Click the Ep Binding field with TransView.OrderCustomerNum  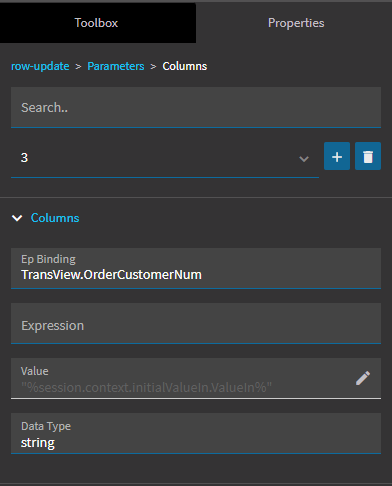pyautogui.click(x=196, y=268)
